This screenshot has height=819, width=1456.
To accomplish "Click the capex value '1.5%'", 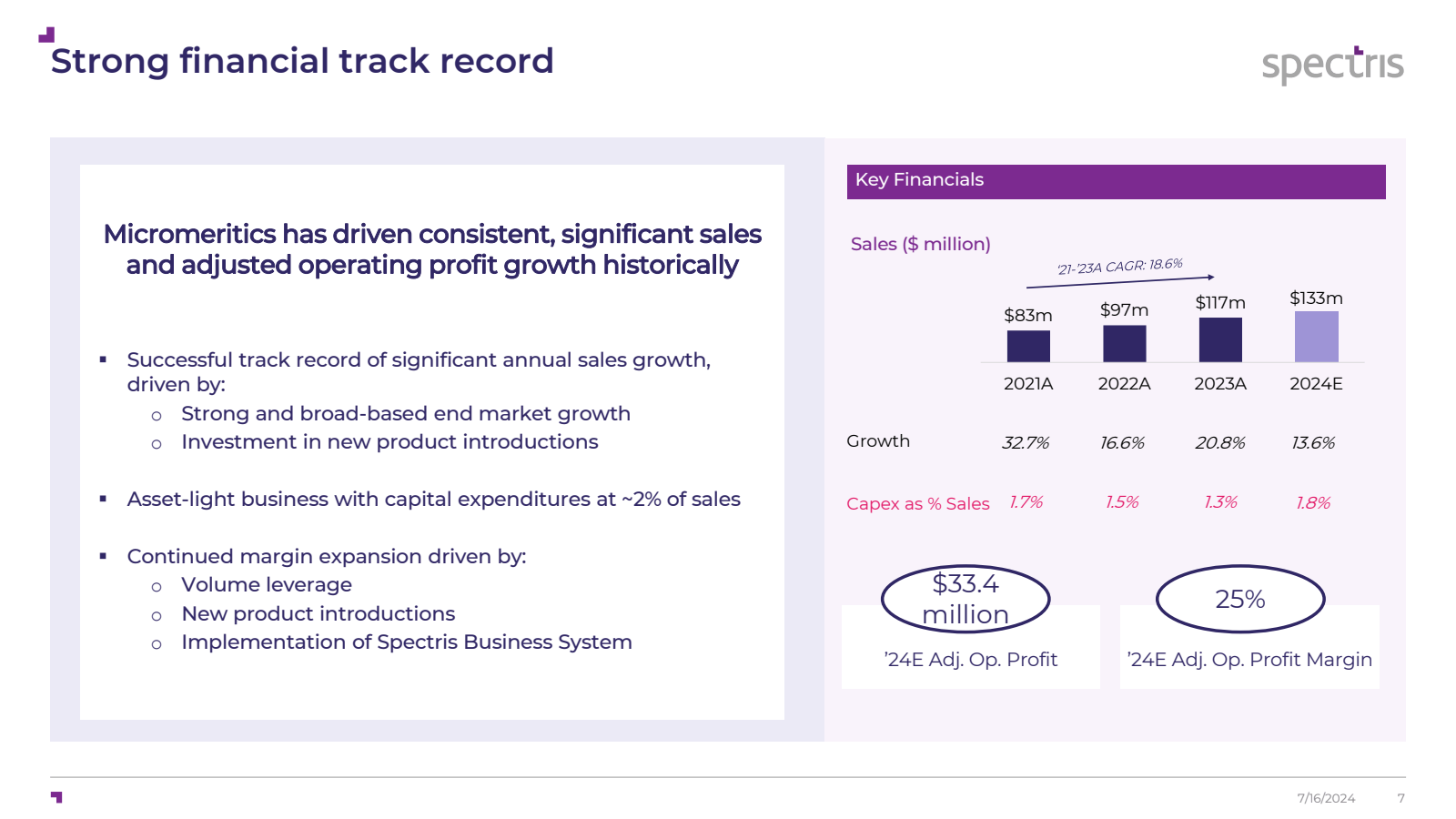I will pos(1122,502).
